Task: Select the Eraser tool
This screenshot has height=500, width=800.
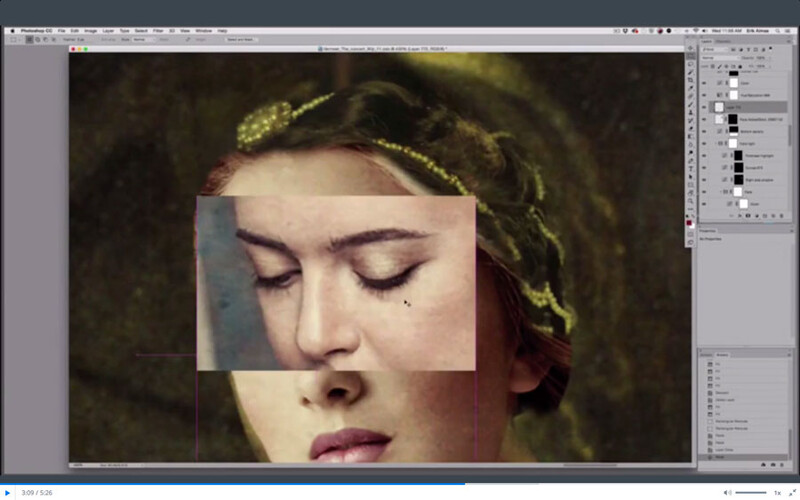Action: coord(690,129)
